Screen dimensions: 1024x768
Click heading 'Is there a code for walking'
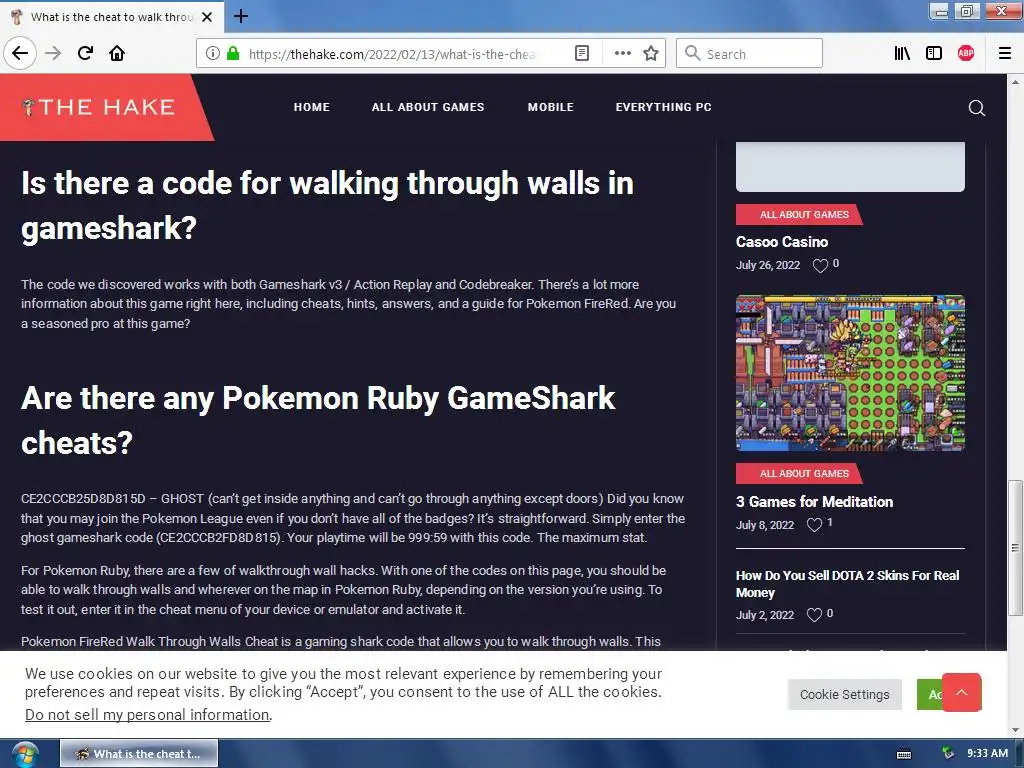point(327,205)
